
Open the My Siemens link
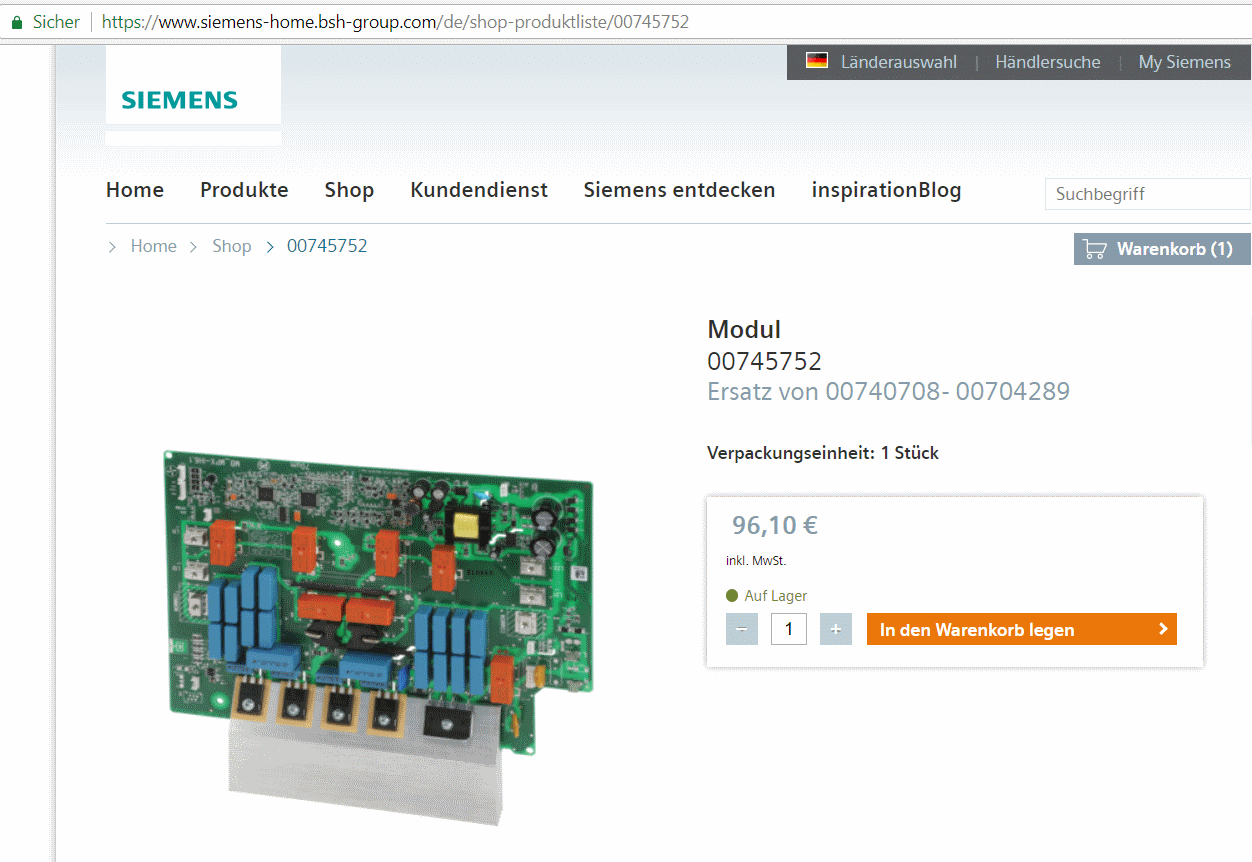point(1184,62)
